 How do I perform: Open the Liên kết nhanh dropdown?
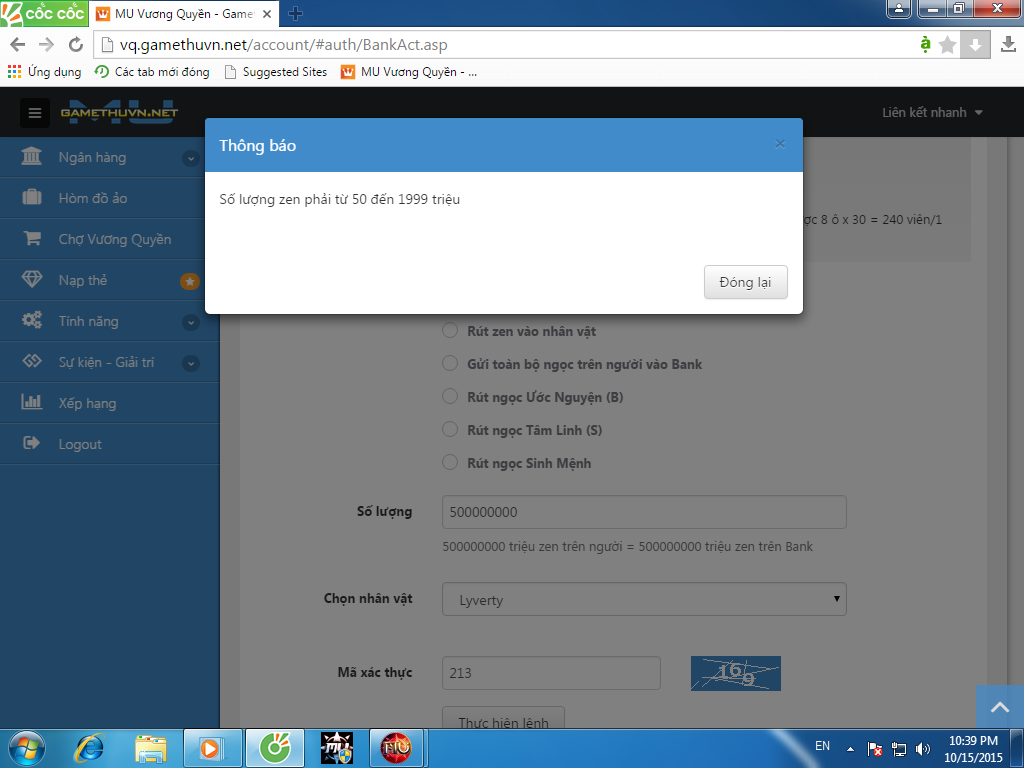tap(932, 113)
